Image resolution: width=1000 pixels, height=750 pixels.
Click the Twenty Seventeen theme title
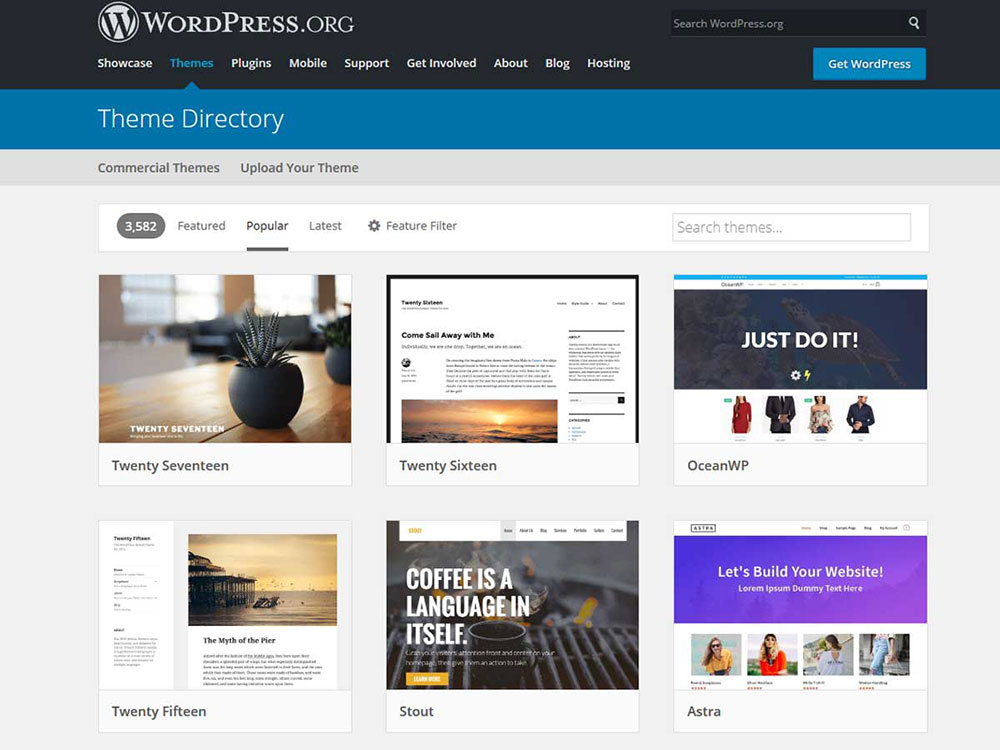pyautogui.click(x=170, y=466)
